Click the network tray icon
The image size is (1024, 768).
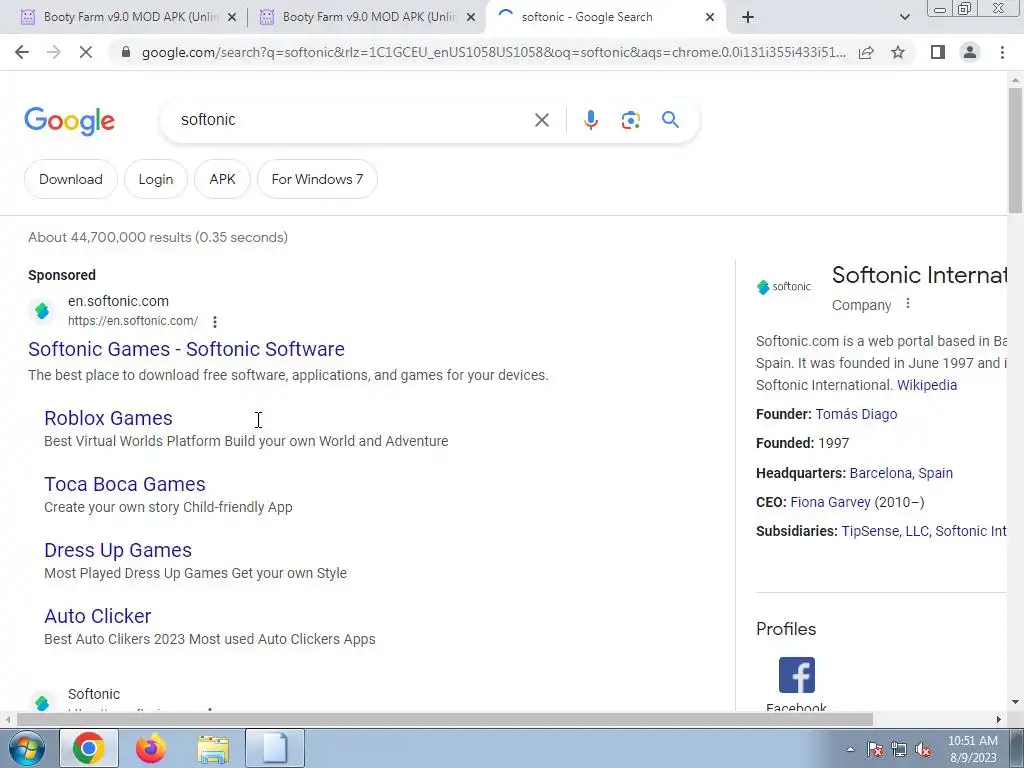coord(899,749)
